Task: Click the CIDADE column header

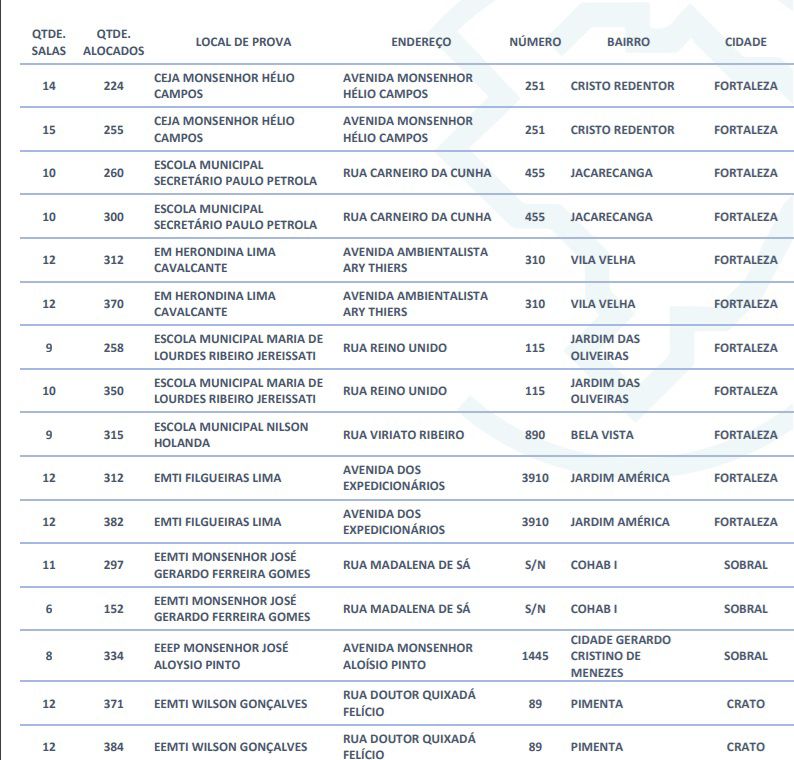Action: [x=745, y=42]
